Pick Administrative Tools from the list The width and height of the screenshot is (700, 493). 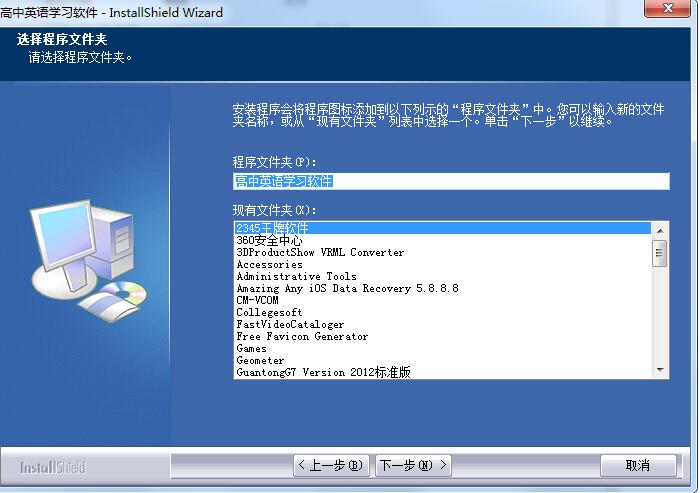tap(442, 276)
